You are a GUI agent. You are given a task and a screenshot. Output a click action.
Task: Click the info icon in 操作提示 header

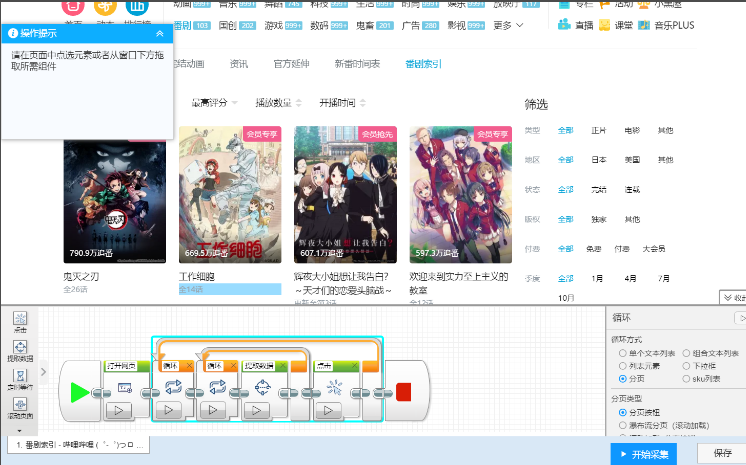click(13, 33)
